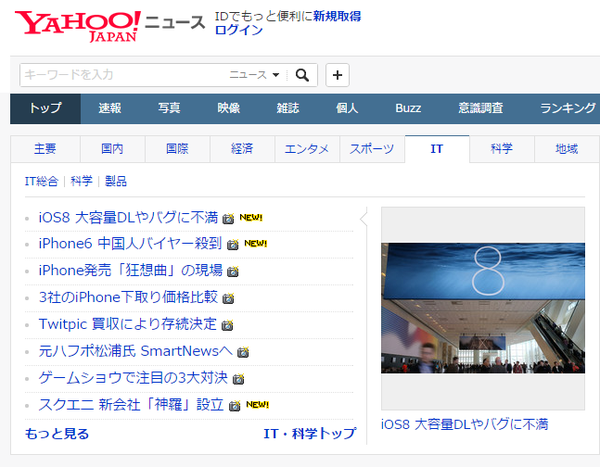Open headline iPhone6 中国人バイヤー殺到
This screenshot has height=467, width=600.
(130, 243)
